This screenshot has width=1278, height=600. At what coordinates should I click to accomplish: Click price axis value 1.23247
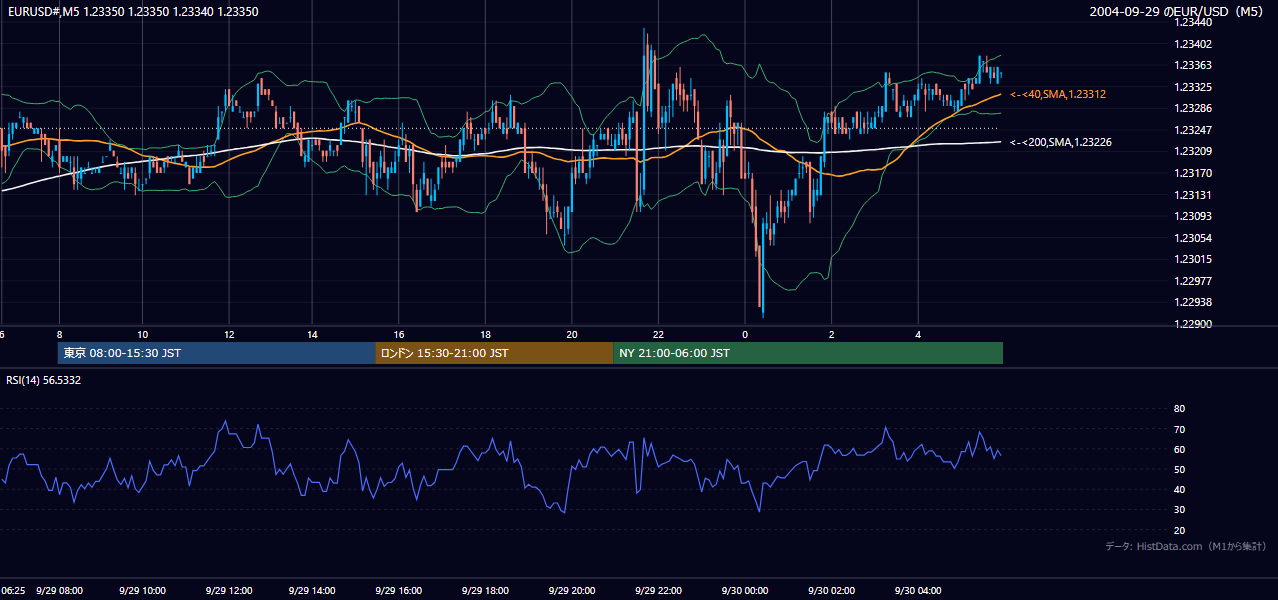[1193, 130]
